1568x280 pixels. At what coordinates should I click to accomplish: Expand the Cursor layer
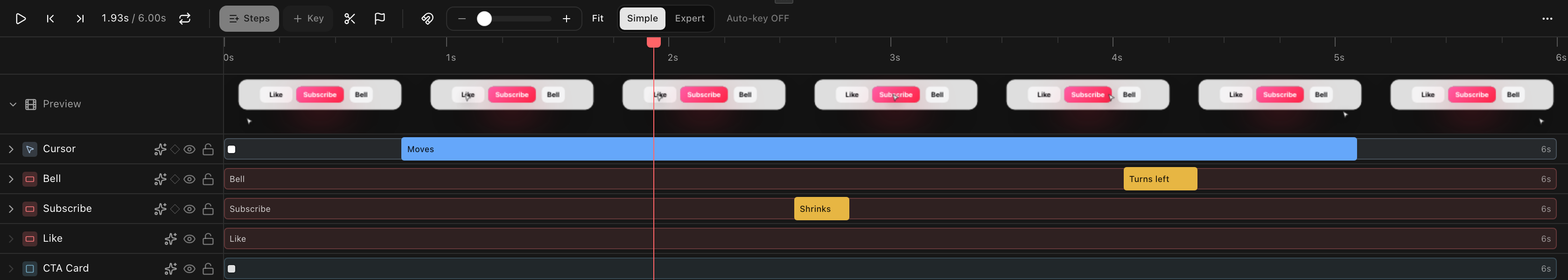coord(11,149)
